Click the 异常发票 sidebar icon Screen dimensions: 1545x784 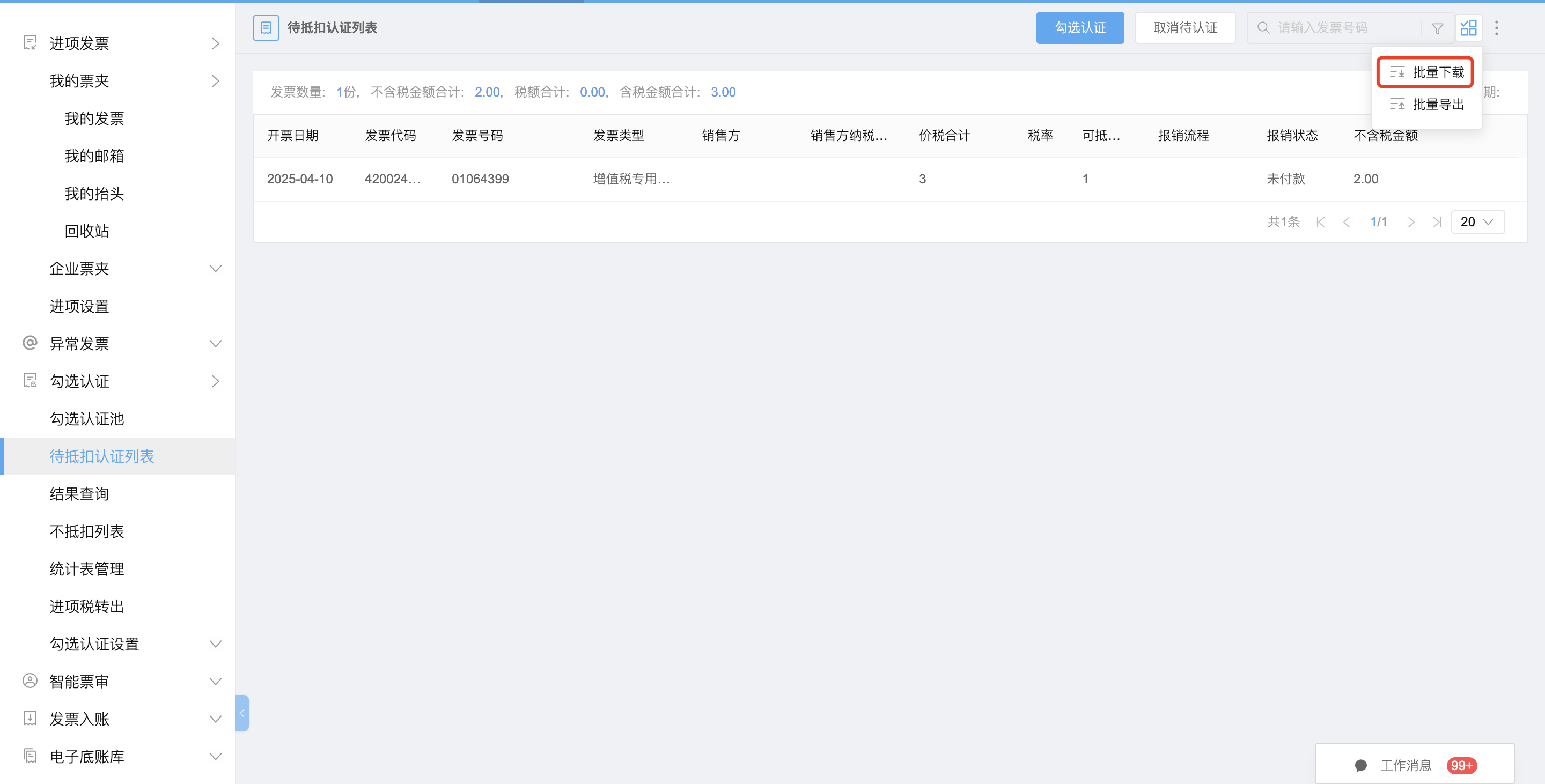tap(30, 343)
